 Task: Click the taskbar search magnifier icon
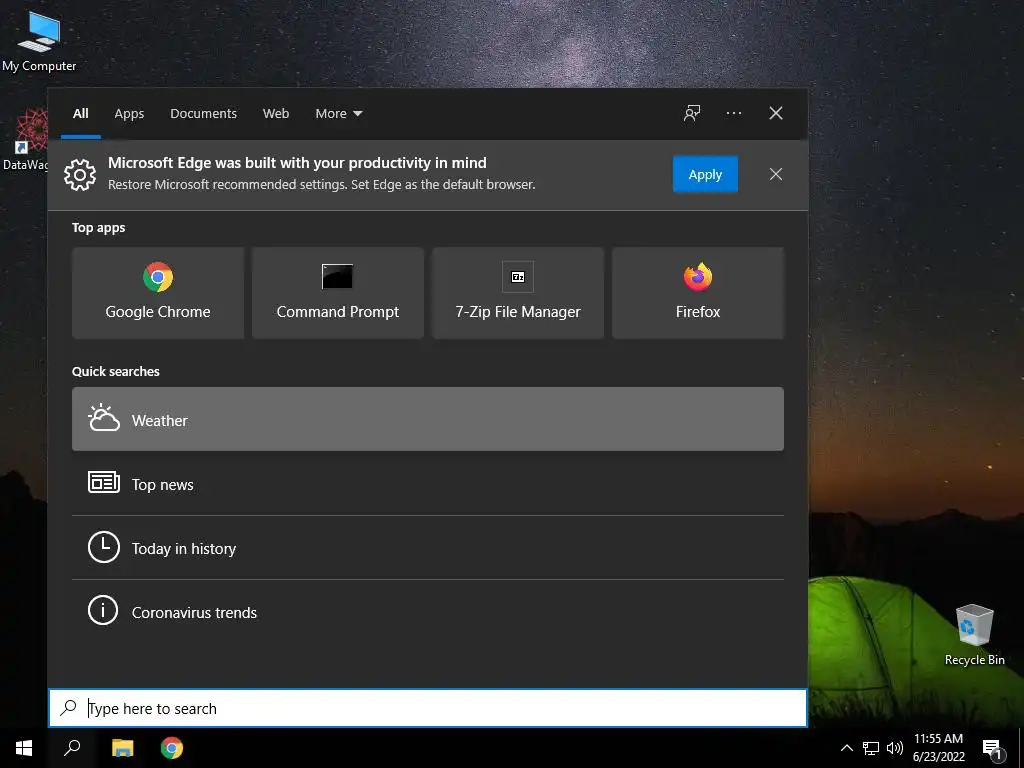[x=72, y=748]
